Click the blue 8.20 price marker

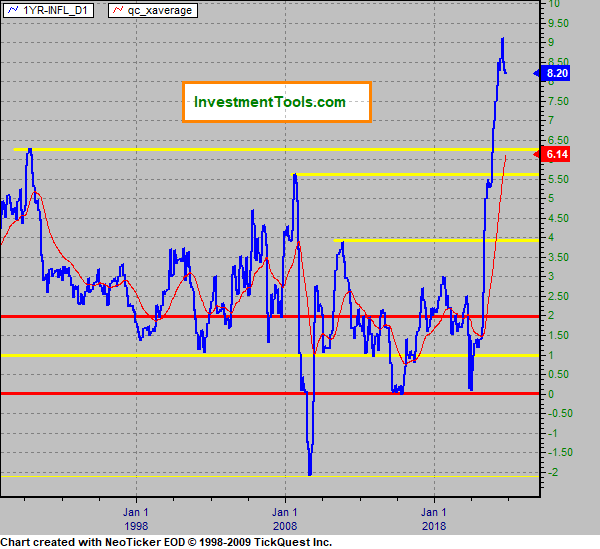(555, 73)
